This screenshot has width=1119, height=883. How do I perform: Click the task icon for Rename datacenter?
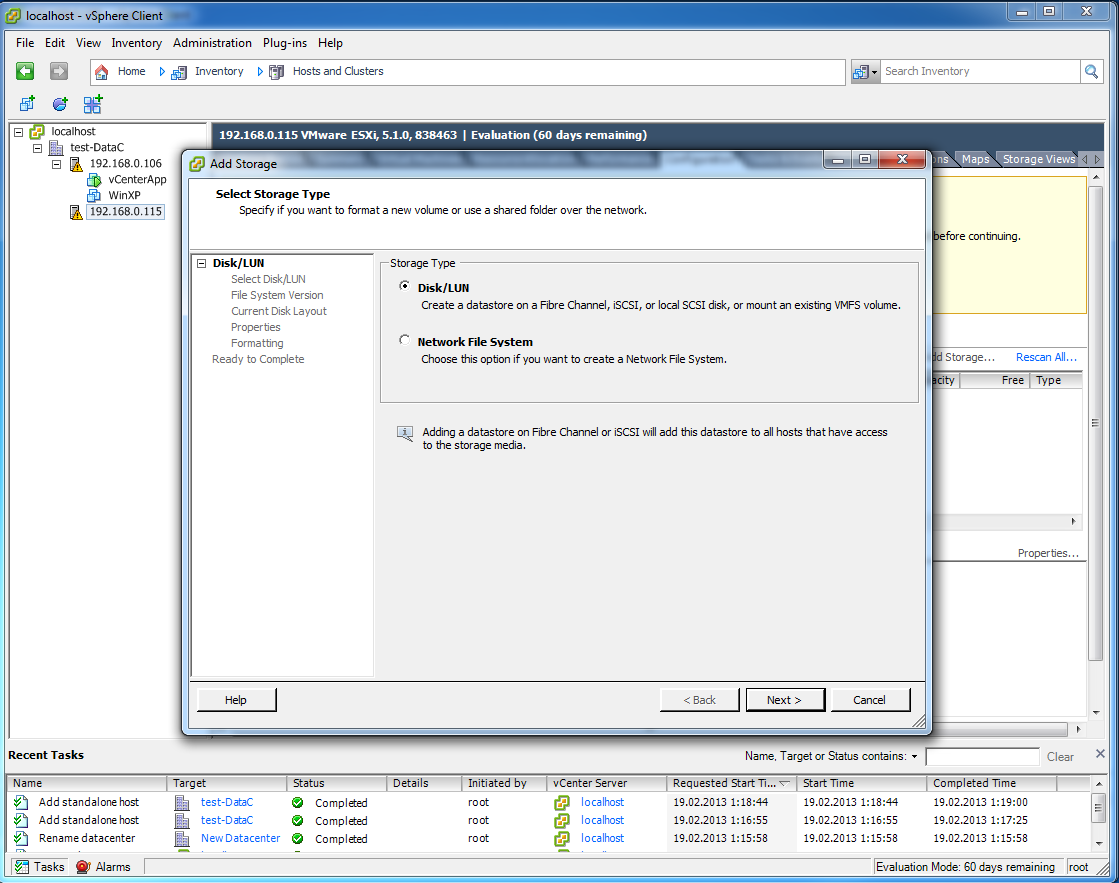click(x=21, y=839)
